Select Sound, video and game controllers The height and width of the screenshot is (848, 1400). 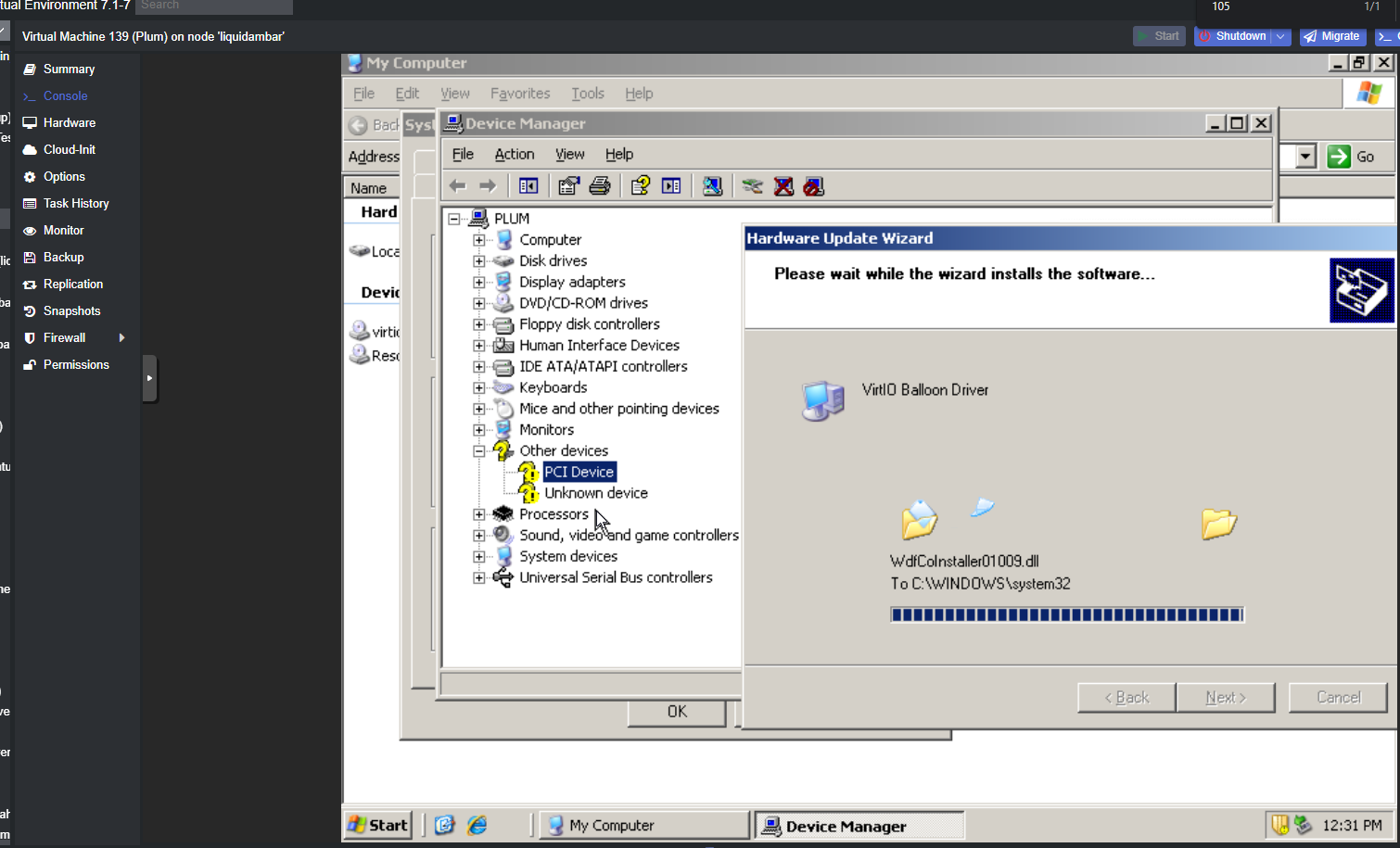point(629,536)
